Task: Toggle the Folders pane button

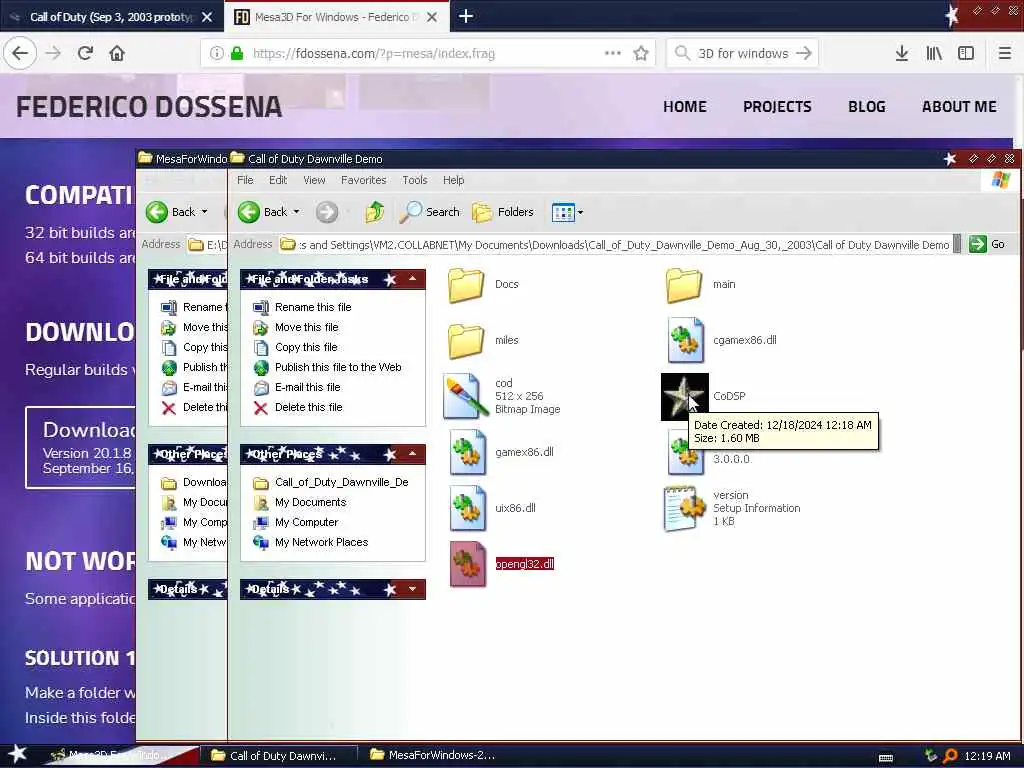Action: pos(503,212)
